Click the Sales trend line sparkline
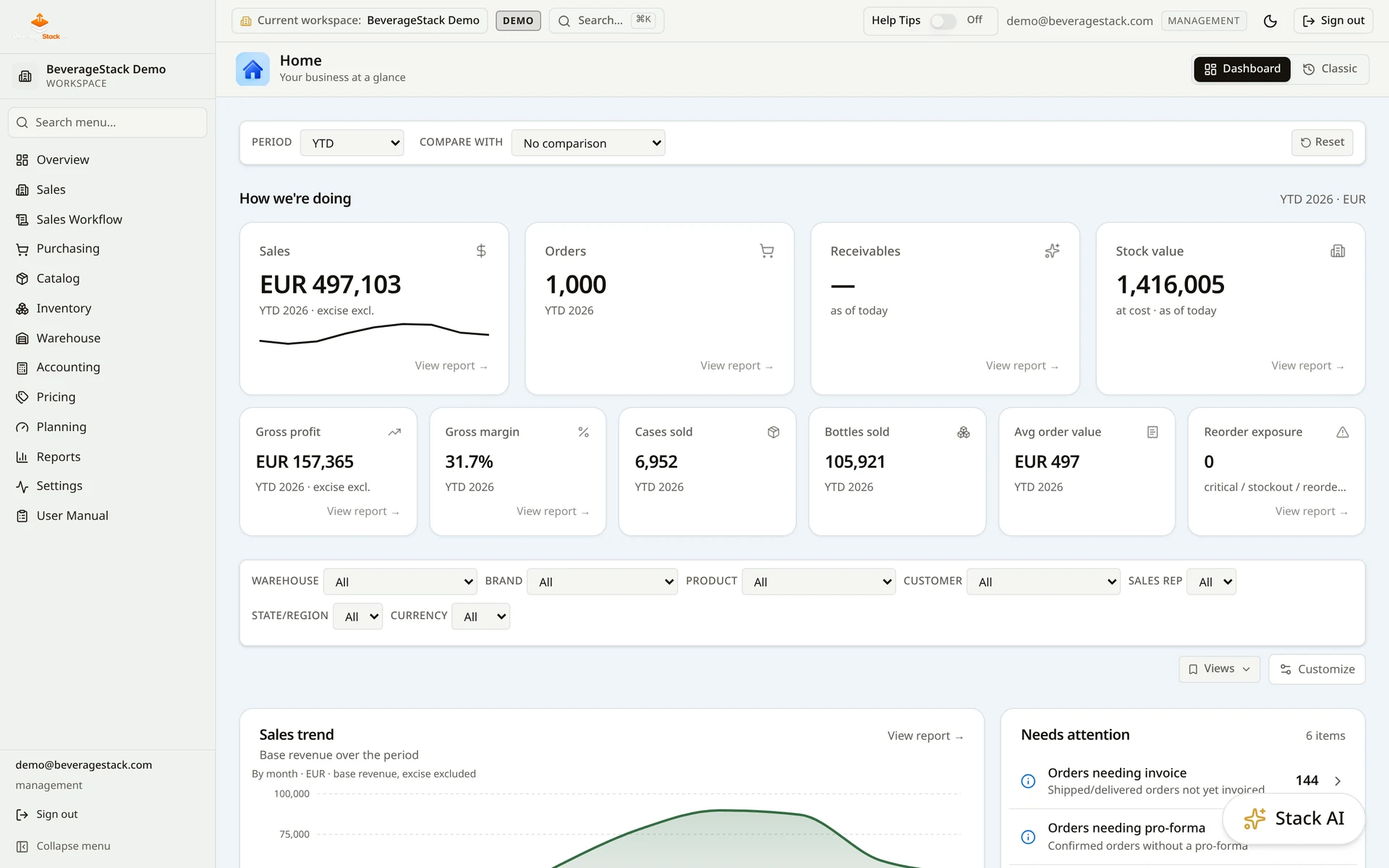1389x868 pixels. [374, 333]
